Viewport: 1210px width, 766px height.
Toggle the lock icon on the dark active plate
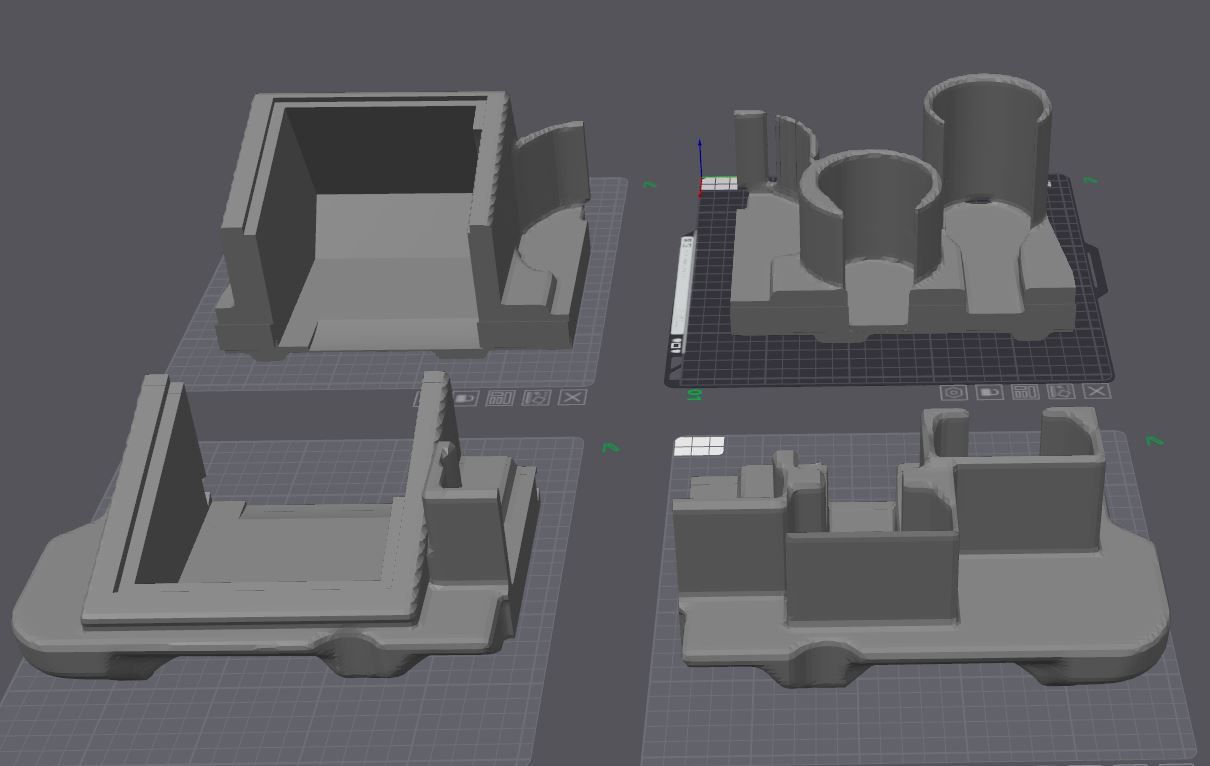point(989,392)
